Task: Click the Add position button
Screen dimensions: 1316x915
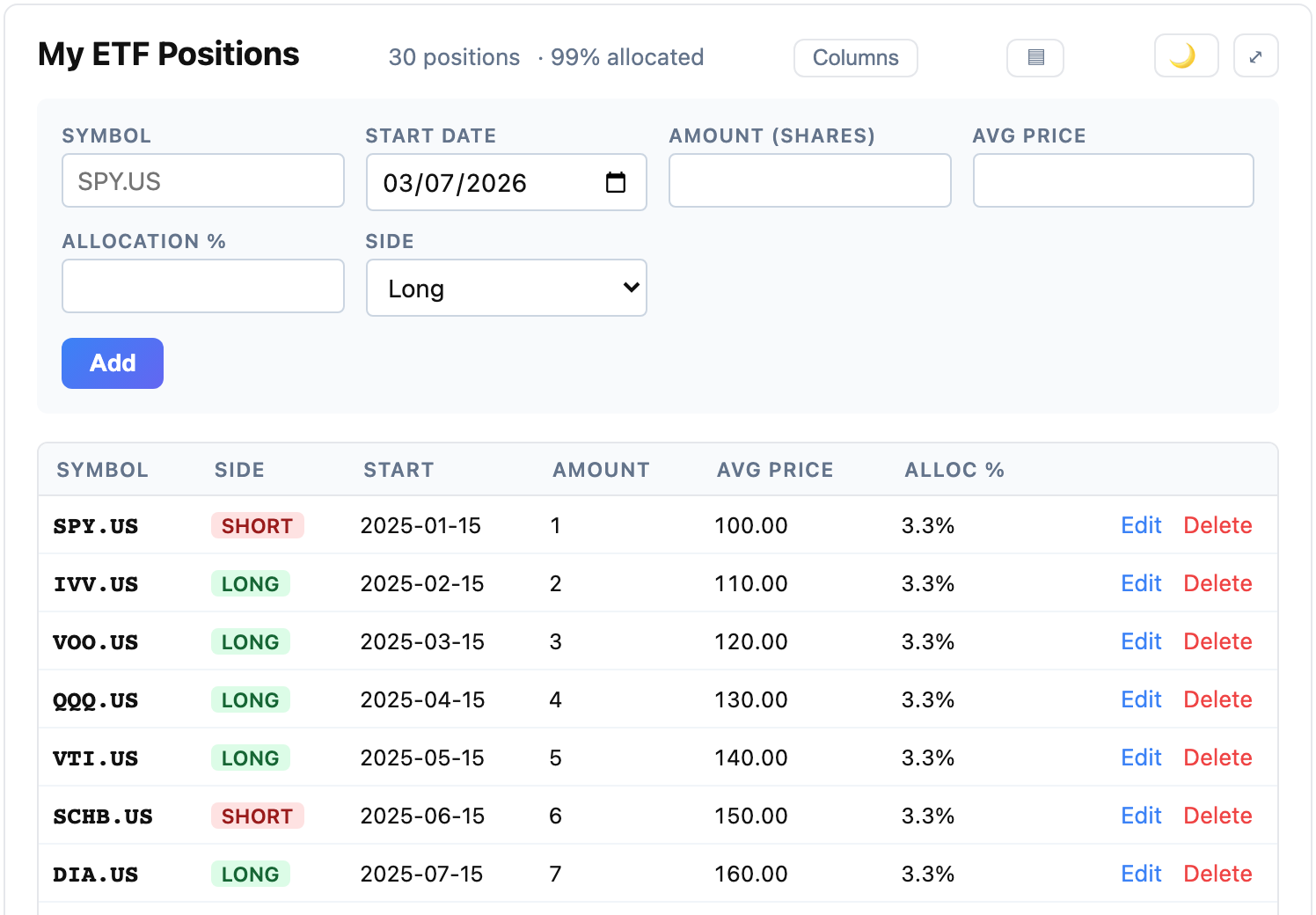Action: pos(113,363)
